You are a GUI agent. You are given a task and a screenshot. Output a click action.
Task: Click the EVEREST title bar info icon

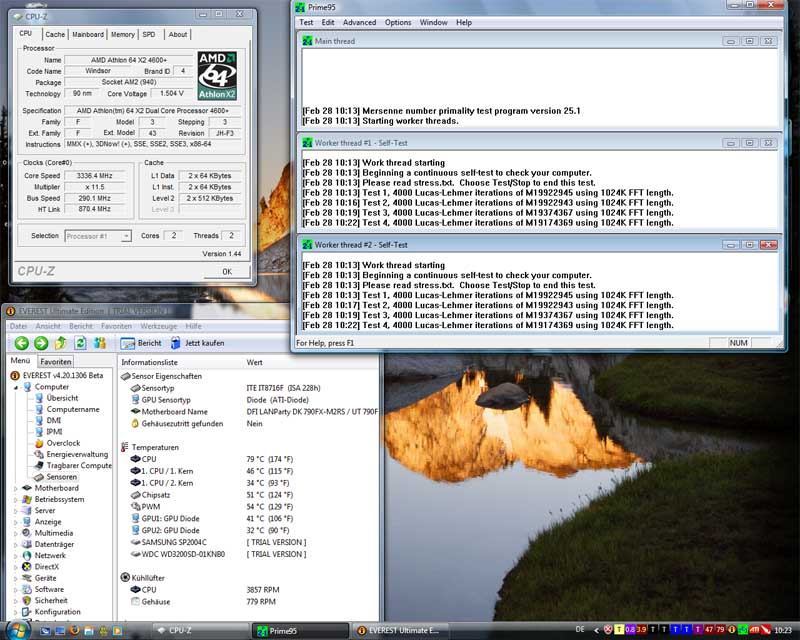click(10, 311)
